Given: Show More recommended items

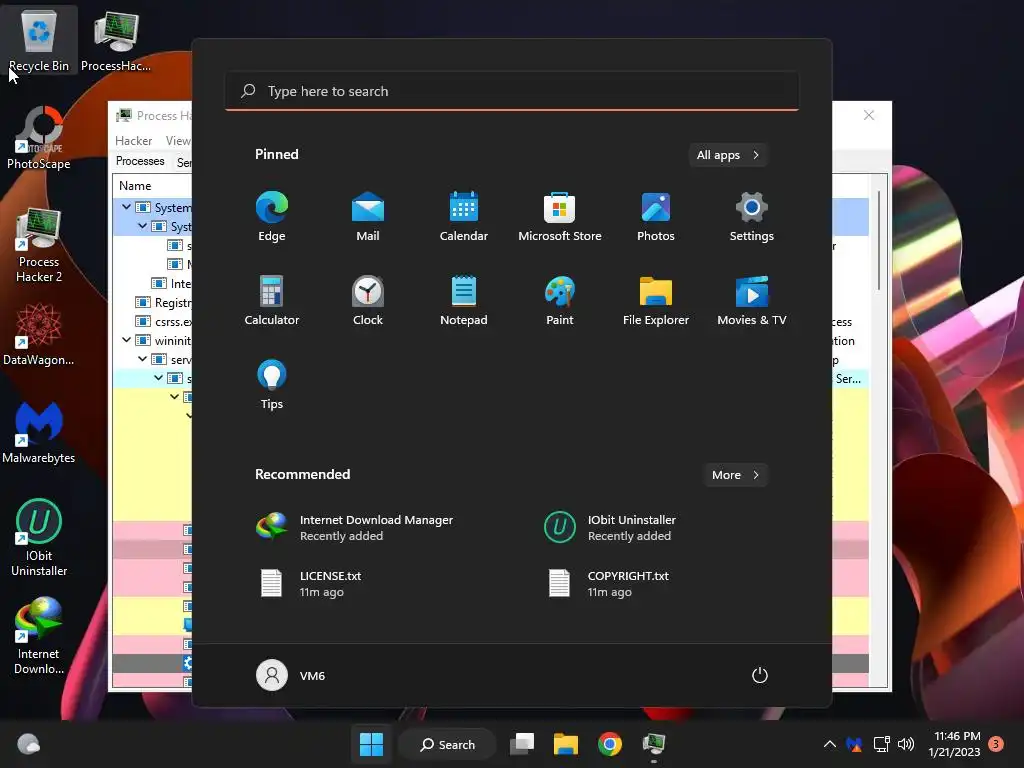Looking at the screenshot, I should click(x=735, y=475).
